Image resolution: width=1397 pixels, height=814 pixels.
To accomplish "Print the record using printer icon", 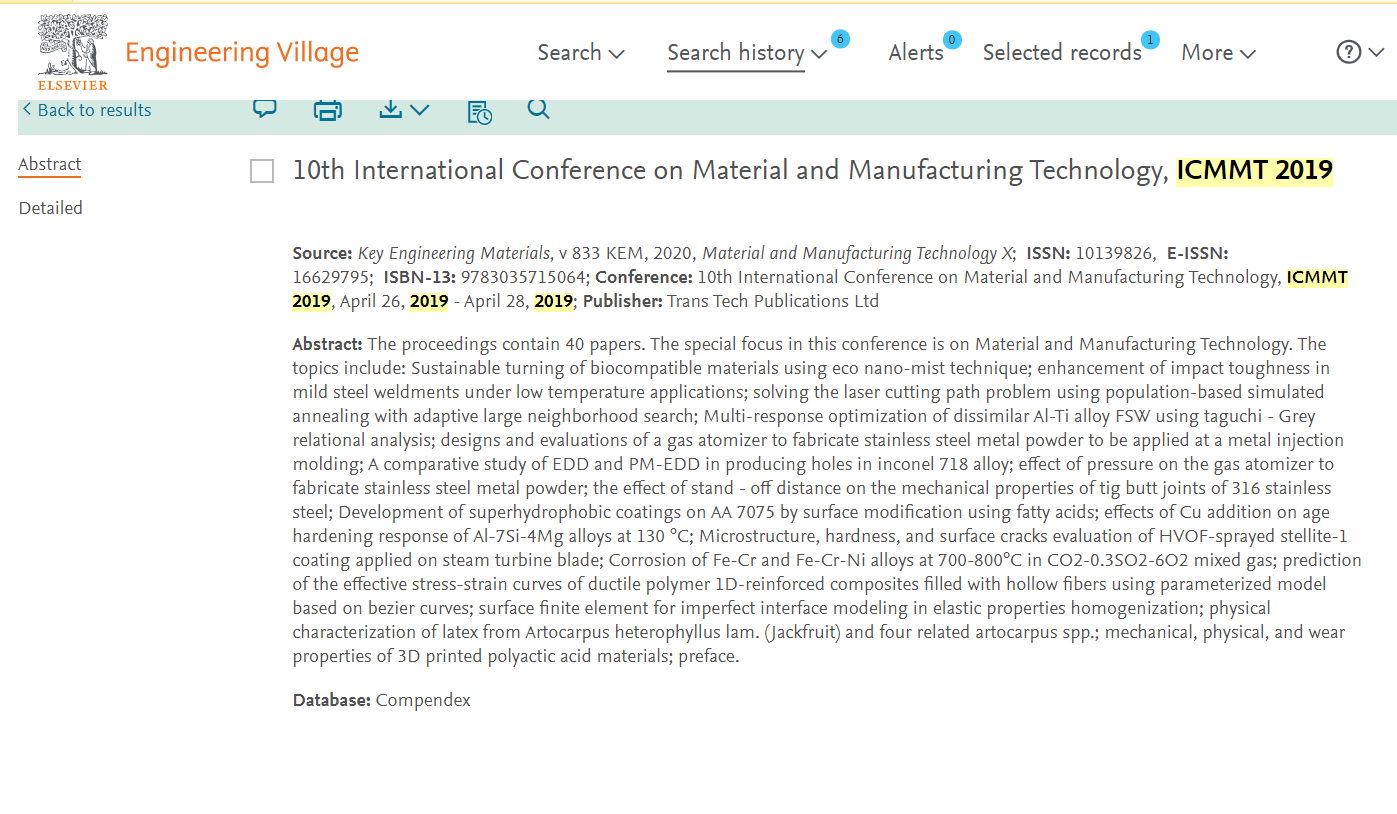I will pyautogui.click(x=328, y=110).
